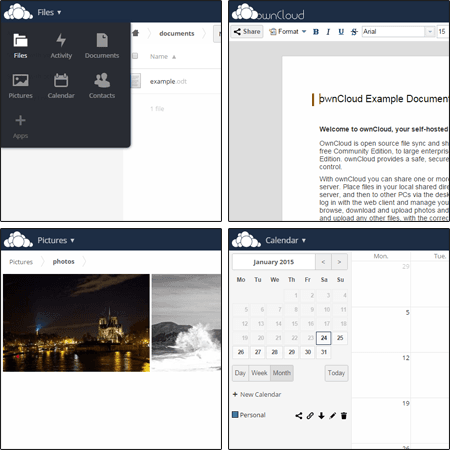Apply italic formatting in editor
The image size is (450, 450).
coord(328,32)
